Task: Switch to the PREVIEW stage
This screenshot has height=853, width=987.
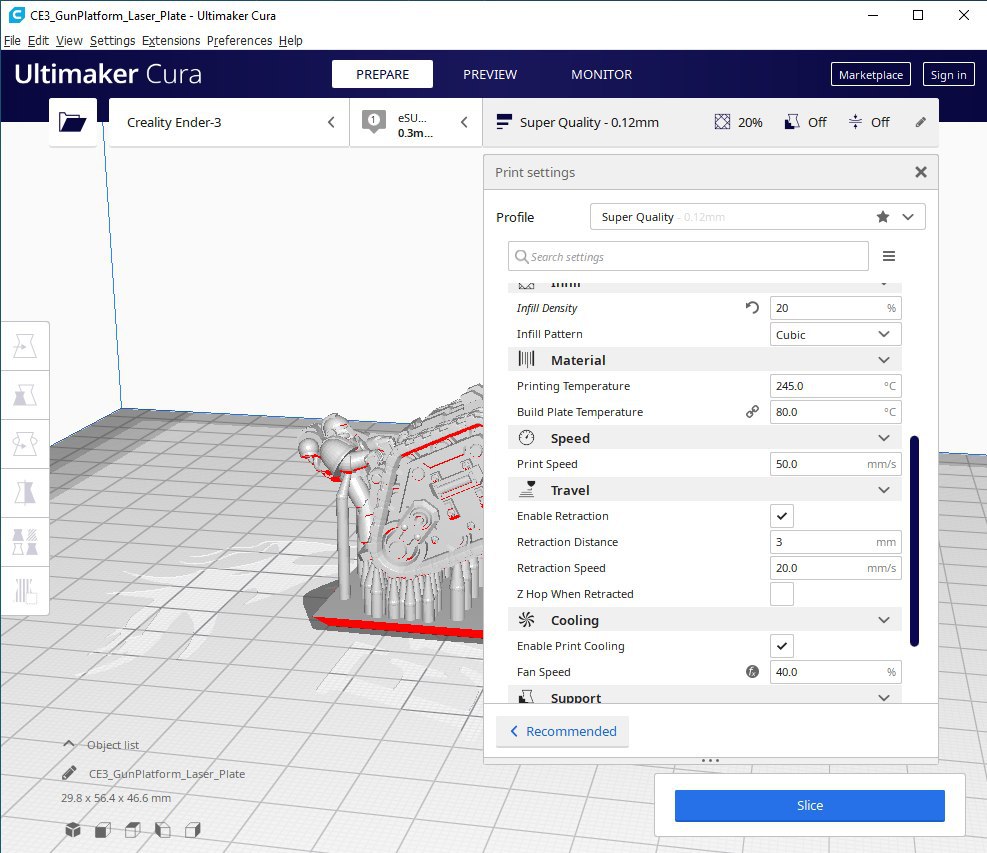Action: click(x=490, y=74)
